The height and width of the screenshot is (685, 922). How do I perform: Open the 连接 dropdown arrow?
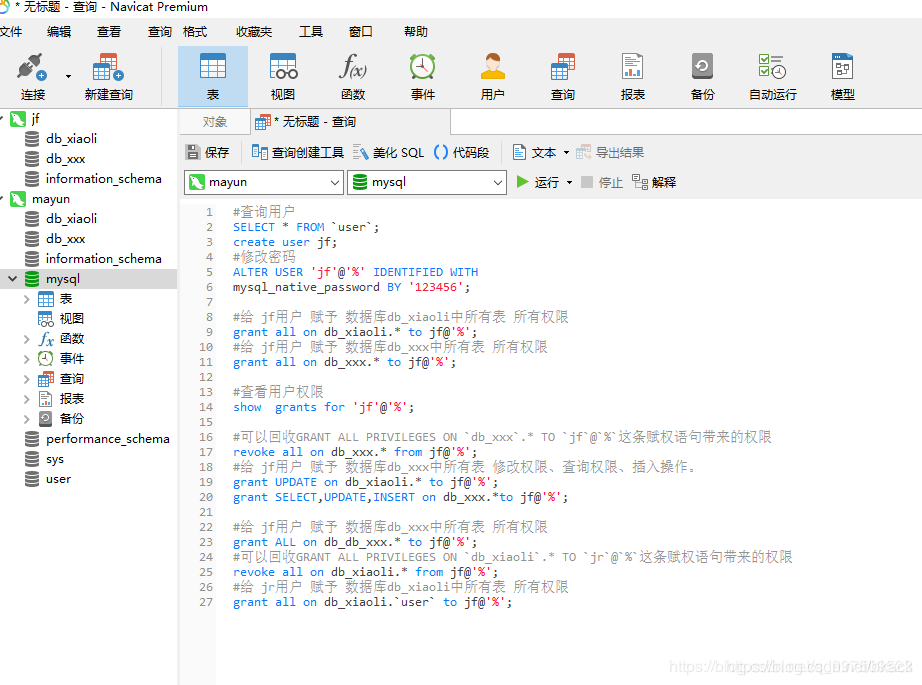68,76
